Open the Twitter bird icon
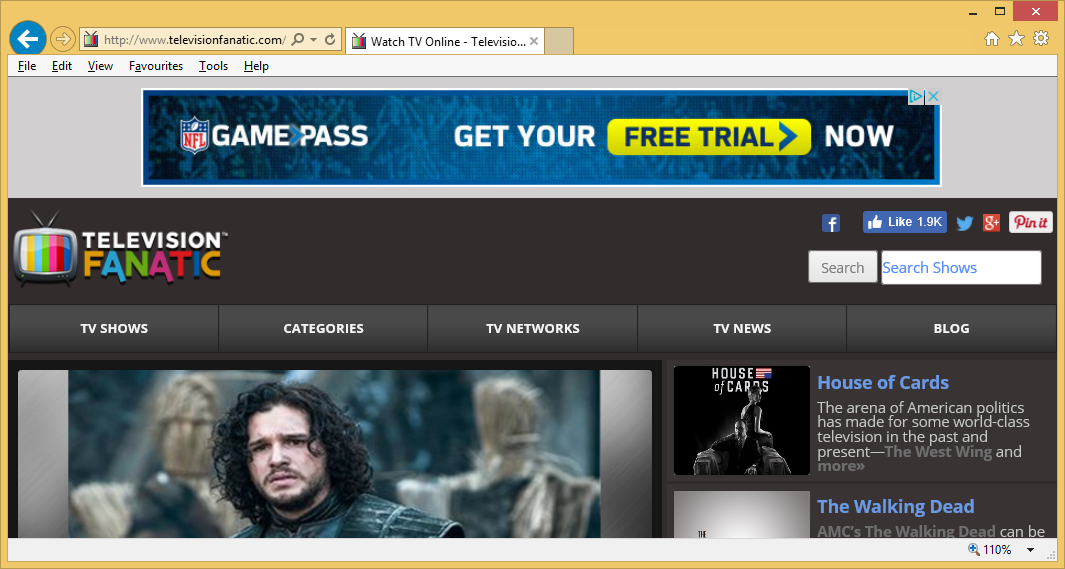This screenshot has width=1065, height=569. coord(964,223)
